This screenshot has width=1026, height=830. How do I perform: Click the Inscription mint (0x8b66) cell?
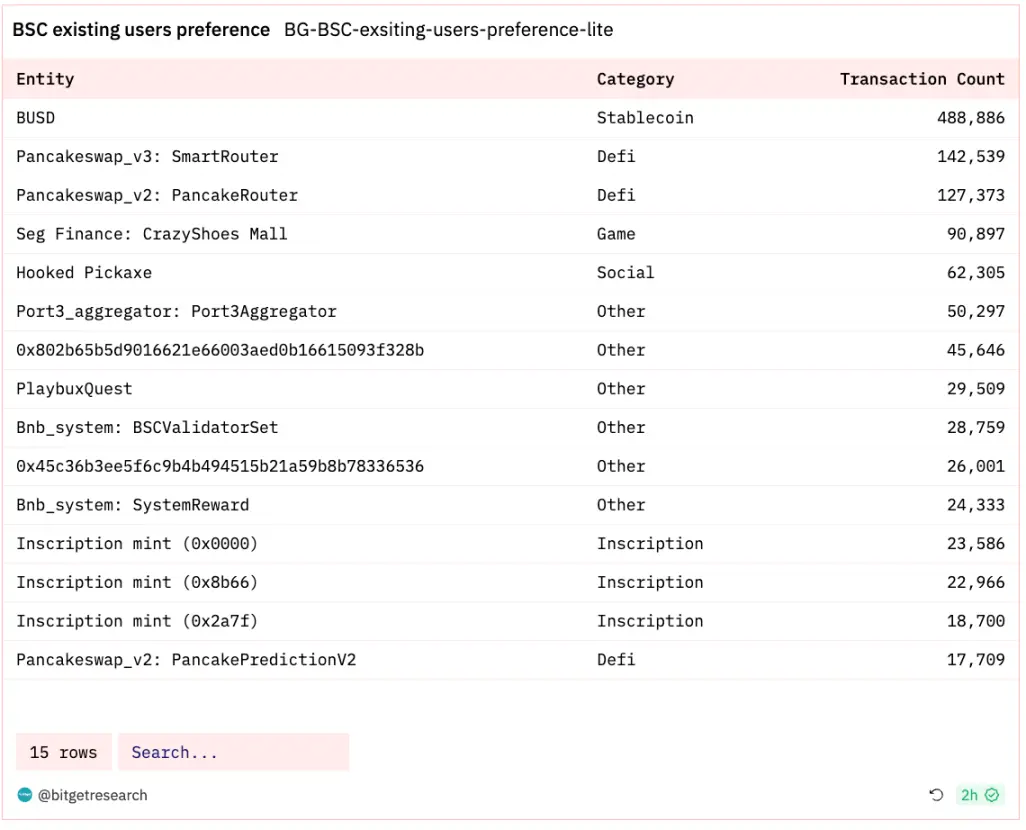[137, 582]
